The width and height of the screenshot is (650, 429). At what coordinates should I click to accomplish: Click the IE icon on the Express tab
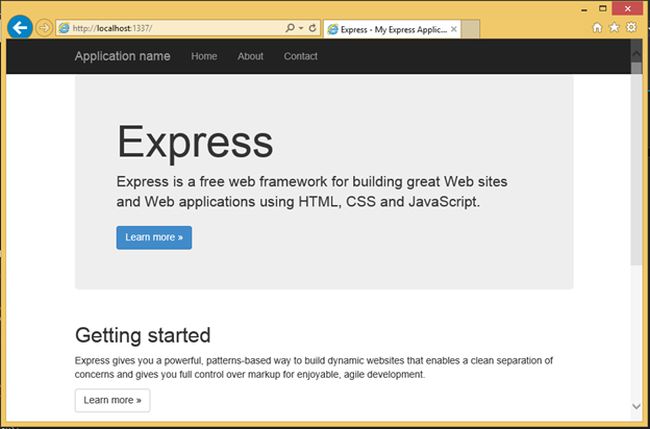pos(332,29)
